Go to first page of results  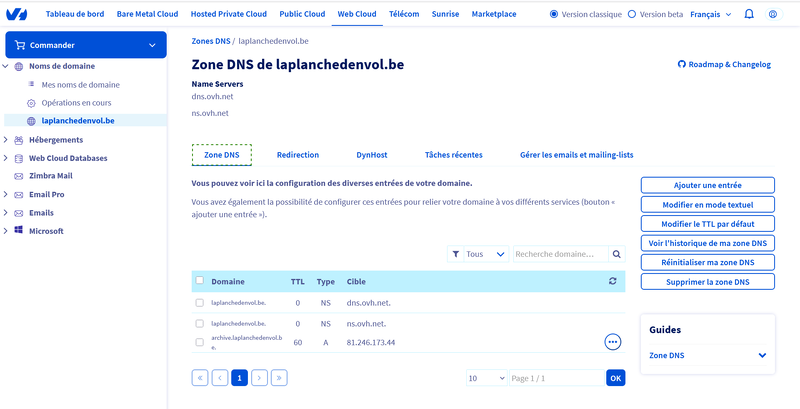click(x=200, y=378)
